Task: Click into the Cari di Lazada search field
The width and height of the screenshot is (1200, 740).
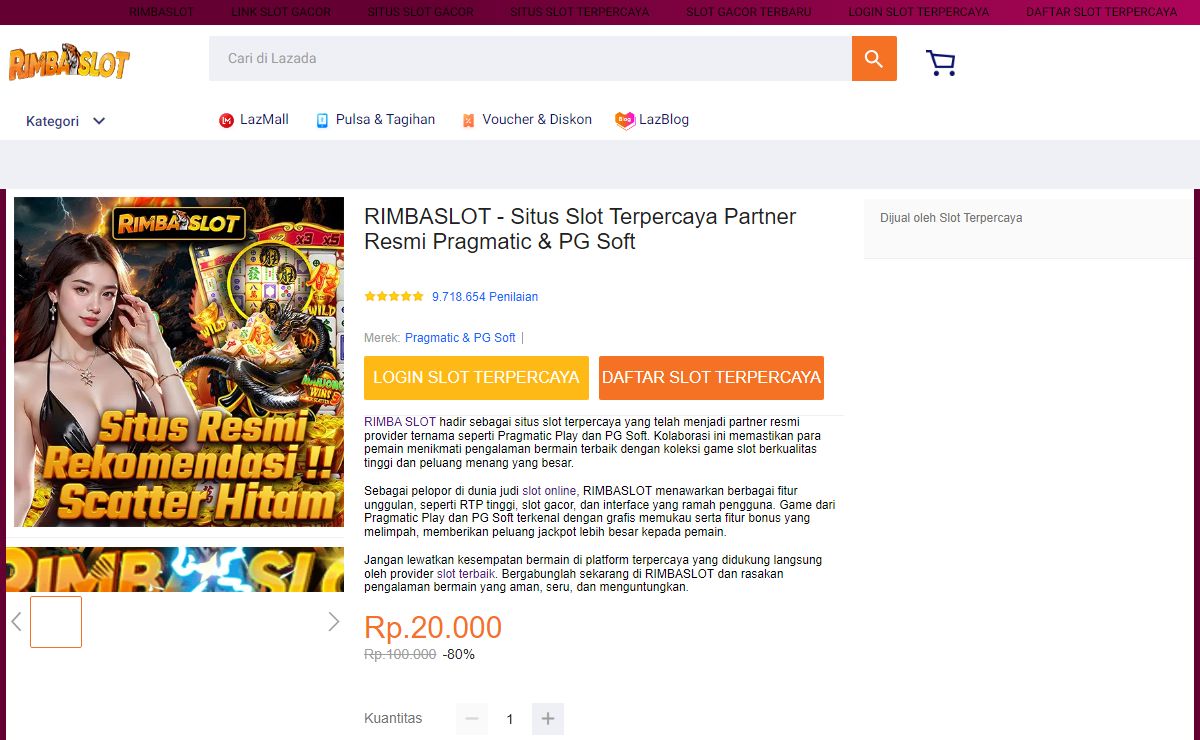Action: click(530, 59)
